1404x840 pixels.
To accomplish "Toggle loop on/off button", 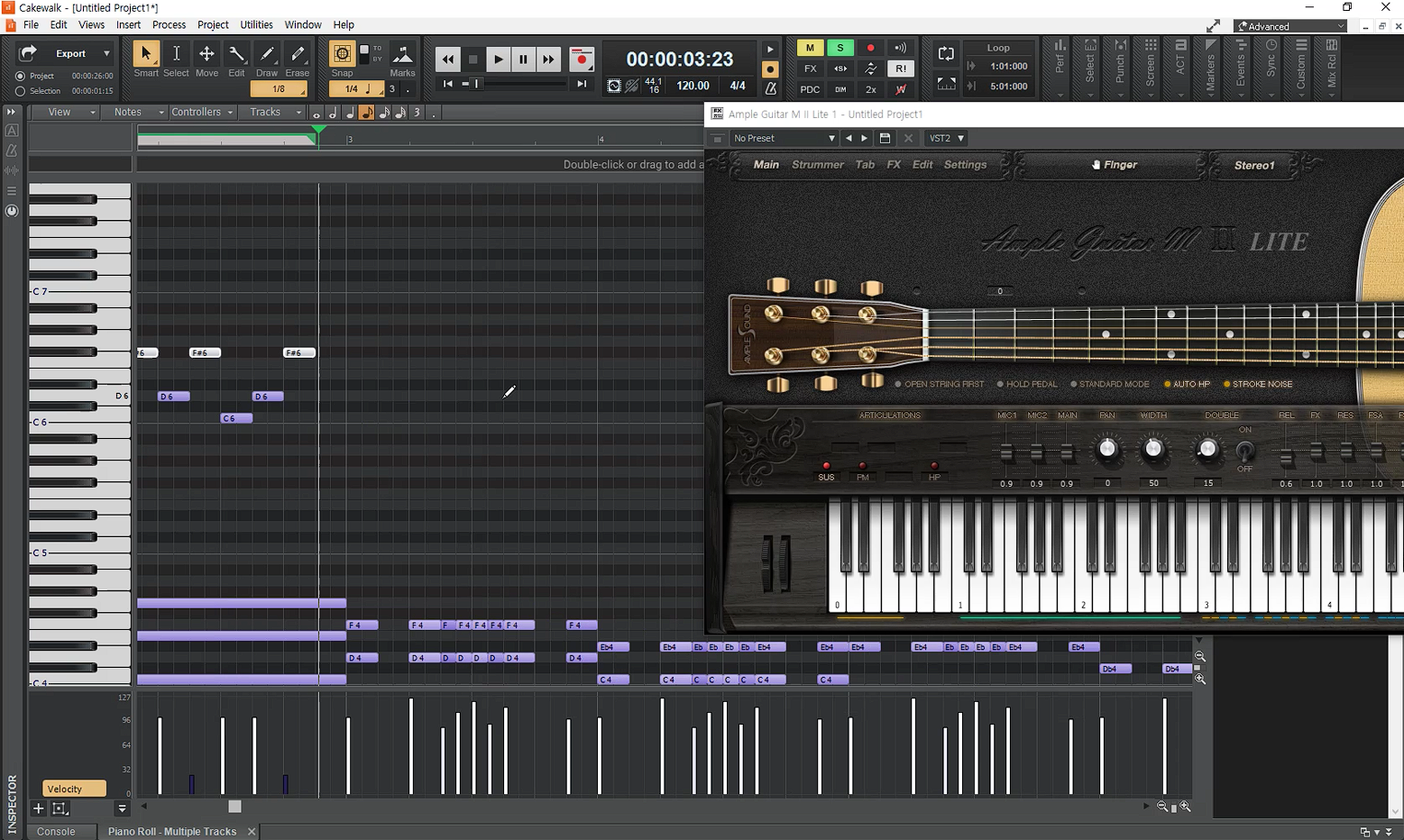I will [946, 54].
